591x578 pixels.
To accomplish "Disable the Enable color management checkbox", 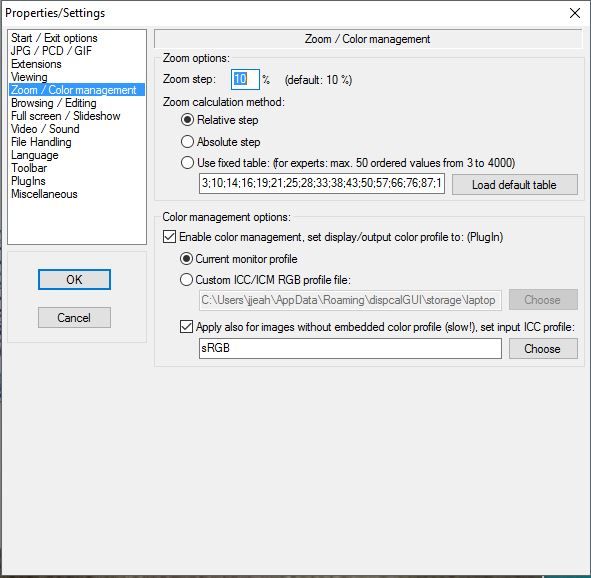I will pos(169,237).
